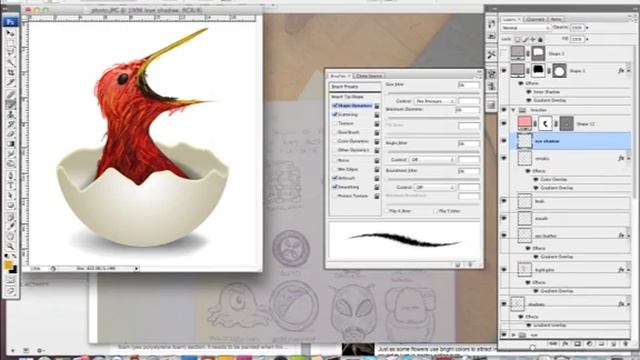
Task: Switch to the Channels tab
Action: (x=535, y=19)
